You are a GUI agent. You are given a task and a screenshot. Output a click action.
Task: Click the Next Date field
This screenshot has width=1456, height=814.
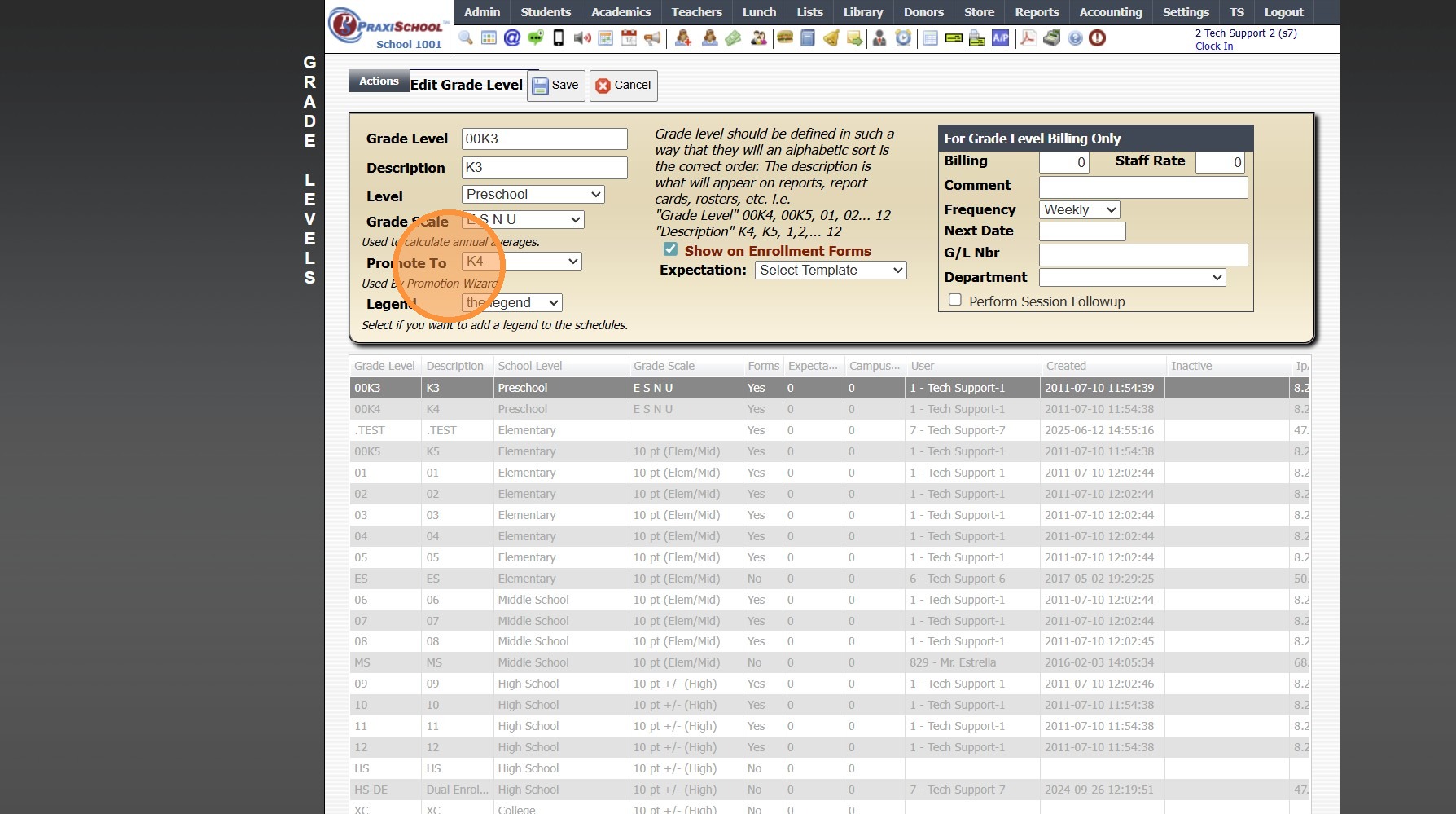point(1082,231)
